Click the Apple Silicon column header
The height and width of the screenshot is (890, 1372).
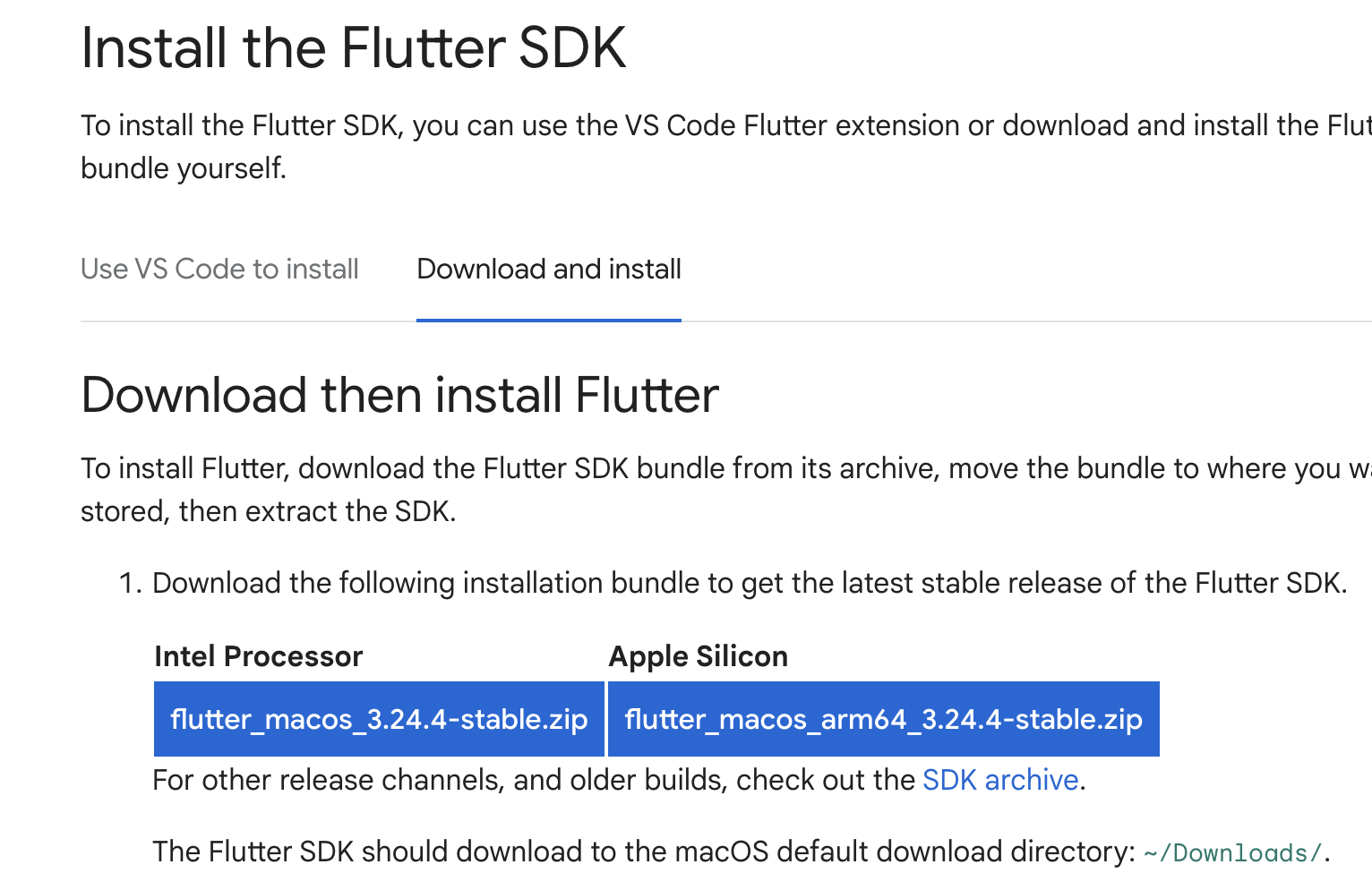699,656
